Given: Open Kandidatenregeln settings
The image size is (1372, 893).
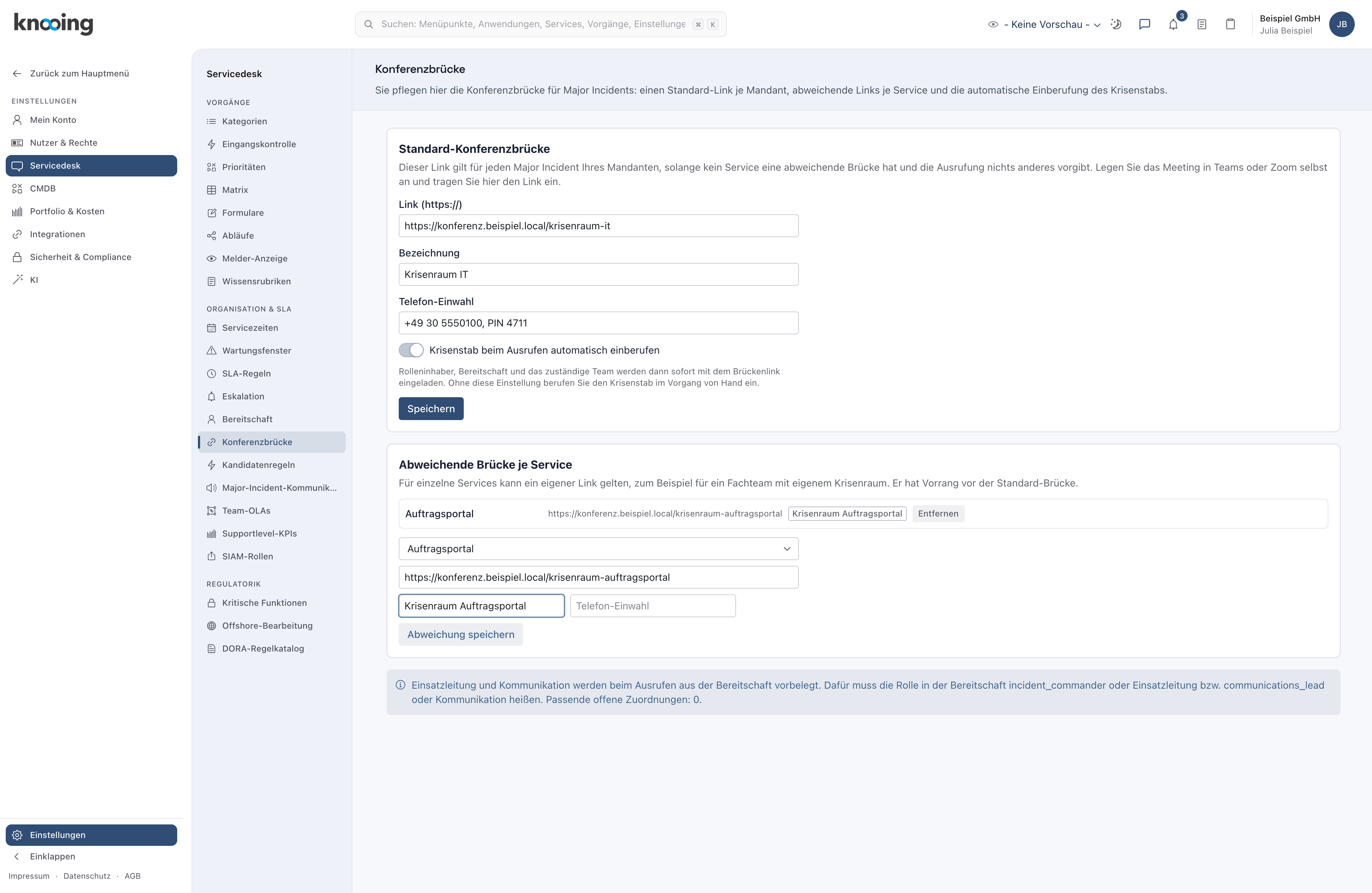Looking at the screenshot, I should [x=272, y=465].
